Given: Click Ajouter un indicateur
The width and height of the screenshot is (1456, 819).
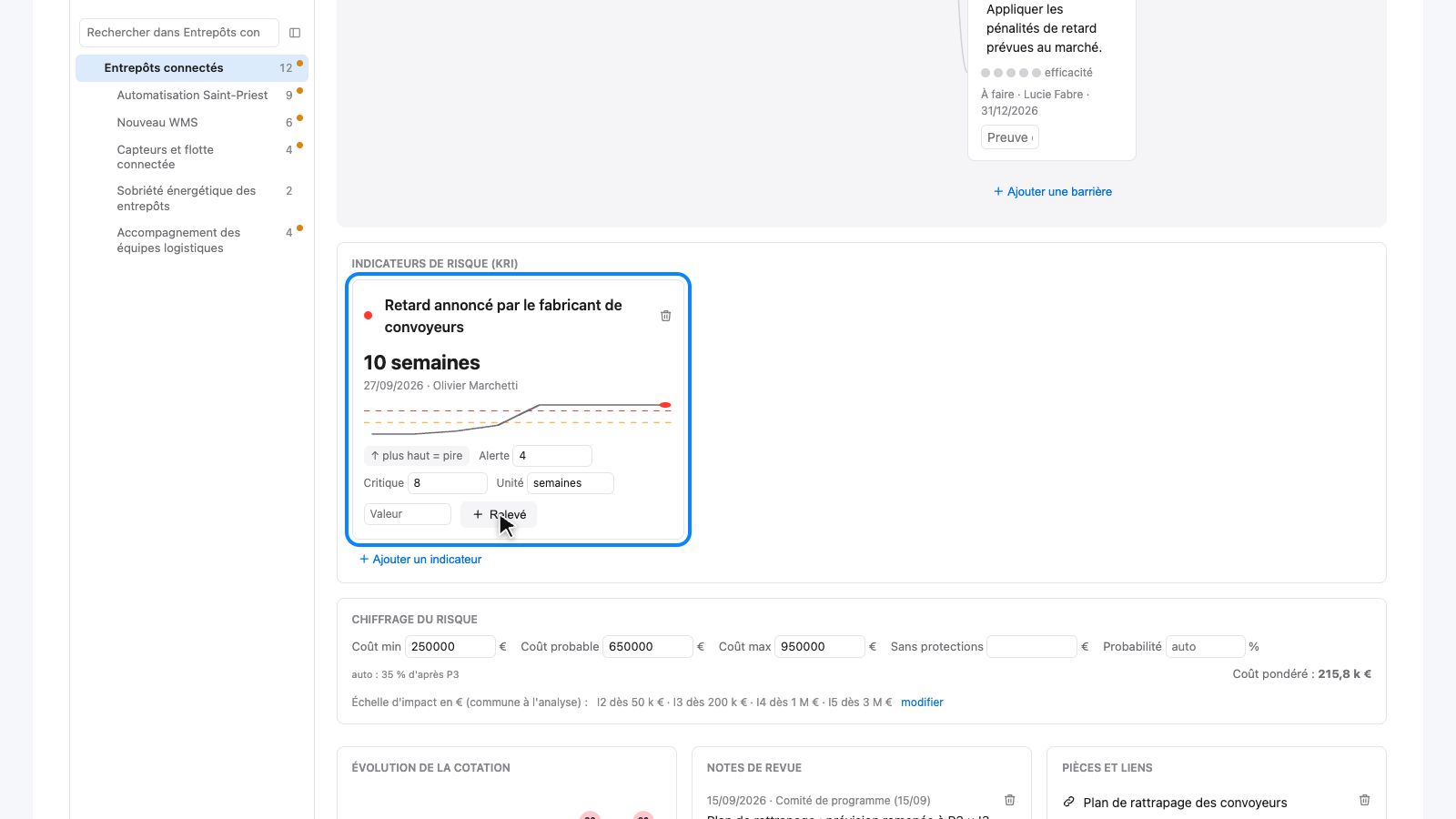Looking at the screenshot, I should pos(420,560).
